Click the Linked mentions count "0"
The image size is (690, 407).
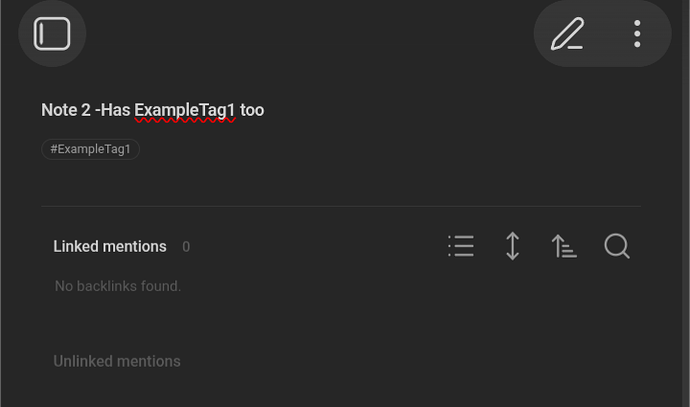pyautogui.click(x=186, y=247)
